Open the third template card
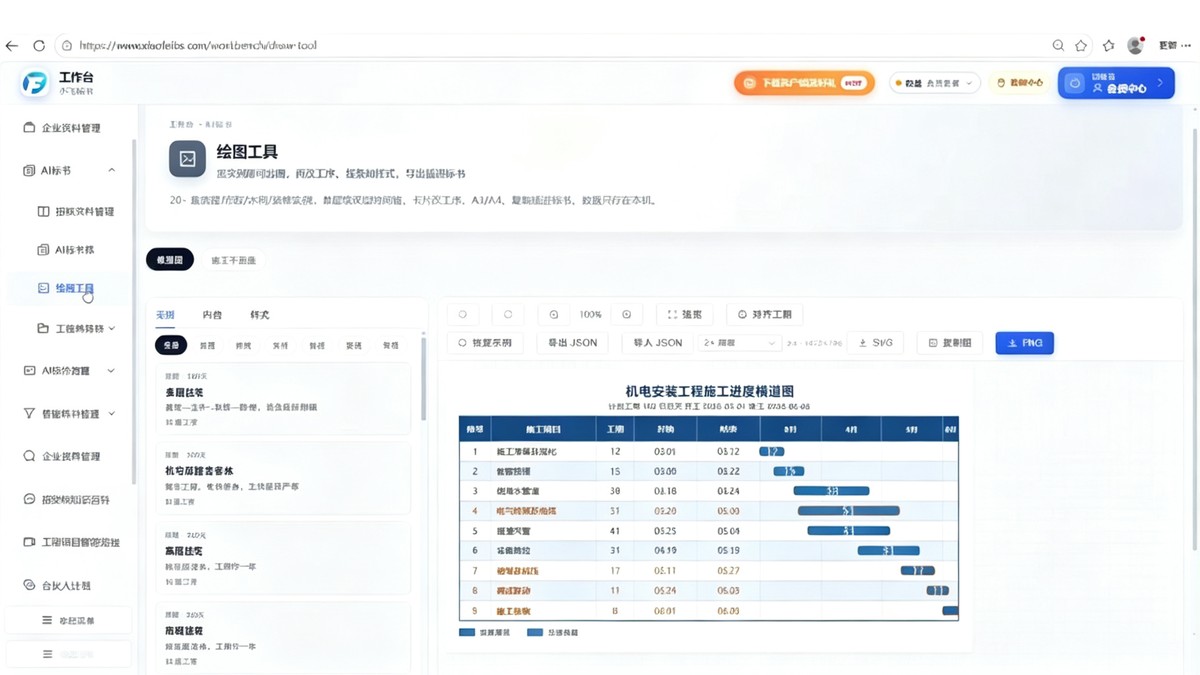This screenshot has height=675, width=1200. pos(283,557)
